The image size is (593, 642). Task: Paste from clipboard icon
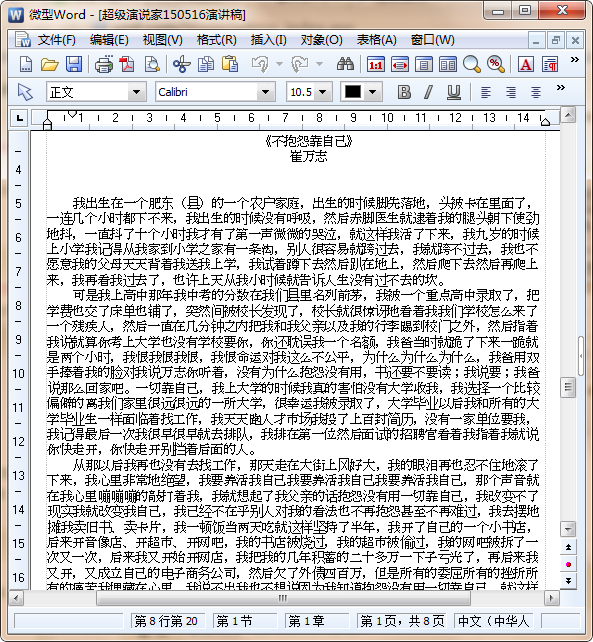[230, 65]
